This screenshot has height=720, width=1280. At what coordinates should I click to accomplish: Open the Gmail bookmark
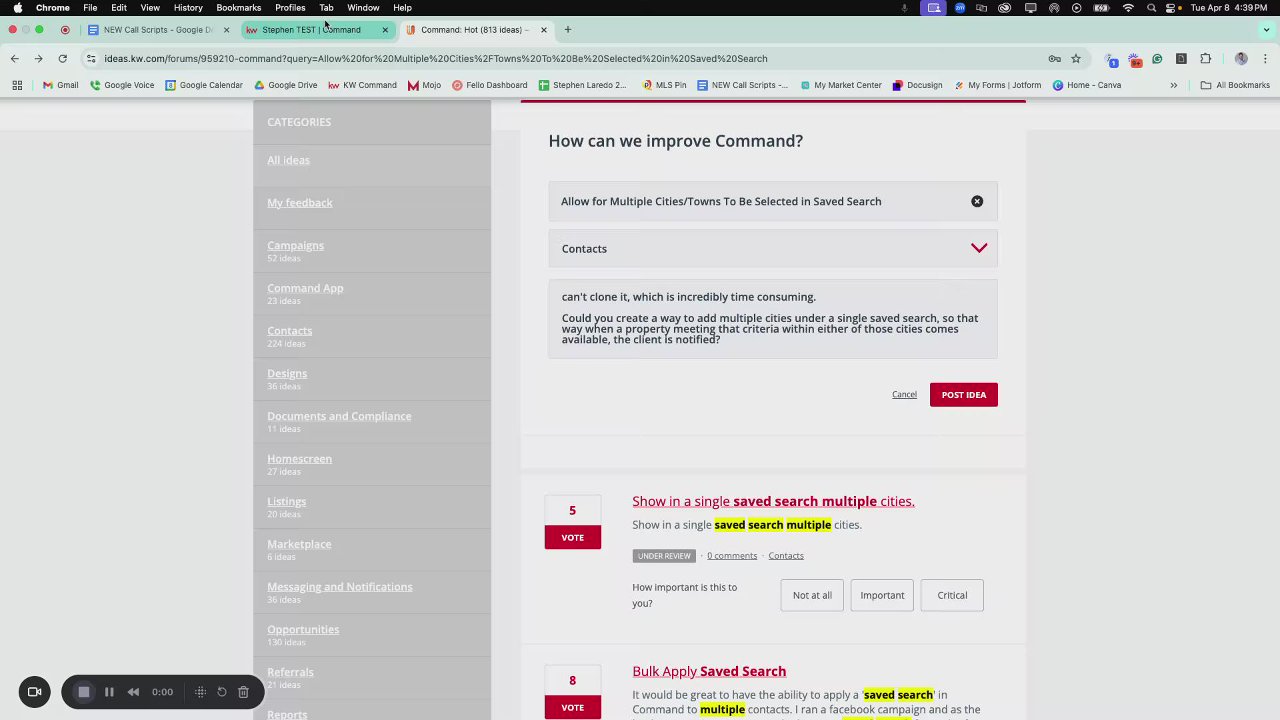60,85
